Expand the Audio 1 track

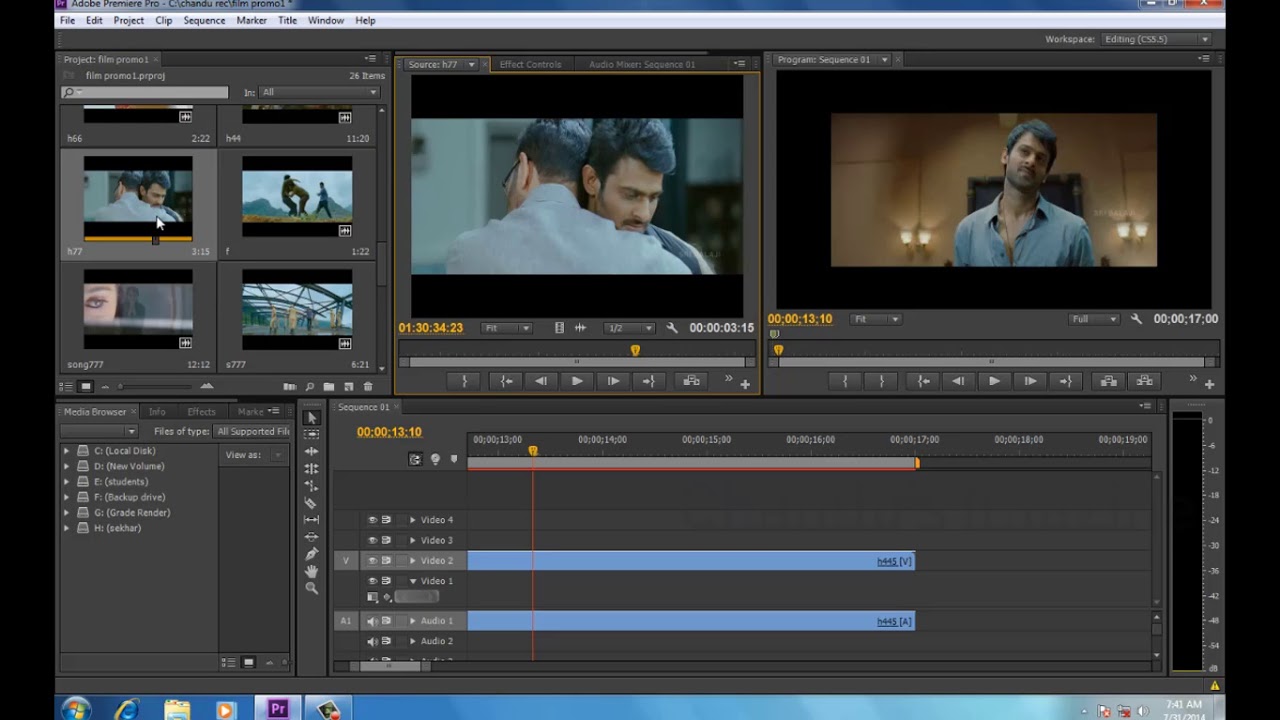412,621
